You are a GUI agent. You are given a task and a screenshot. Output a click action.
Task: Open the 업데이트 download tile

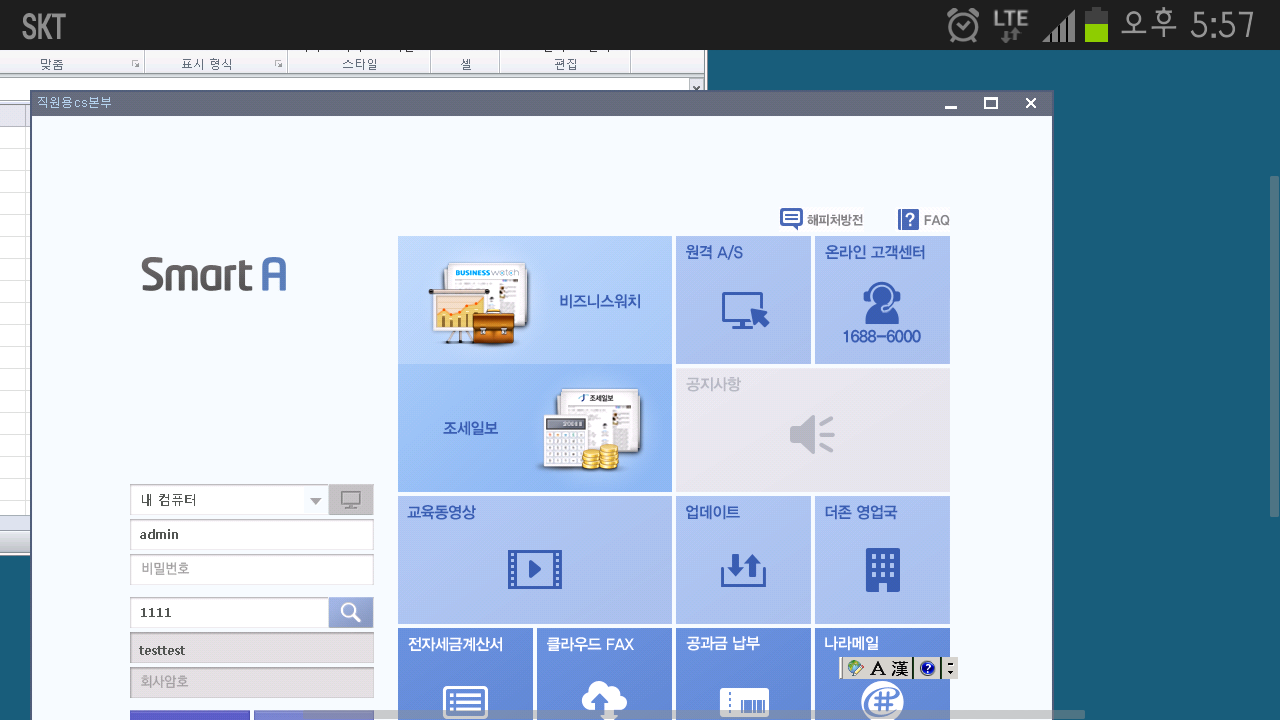point(743,560)
